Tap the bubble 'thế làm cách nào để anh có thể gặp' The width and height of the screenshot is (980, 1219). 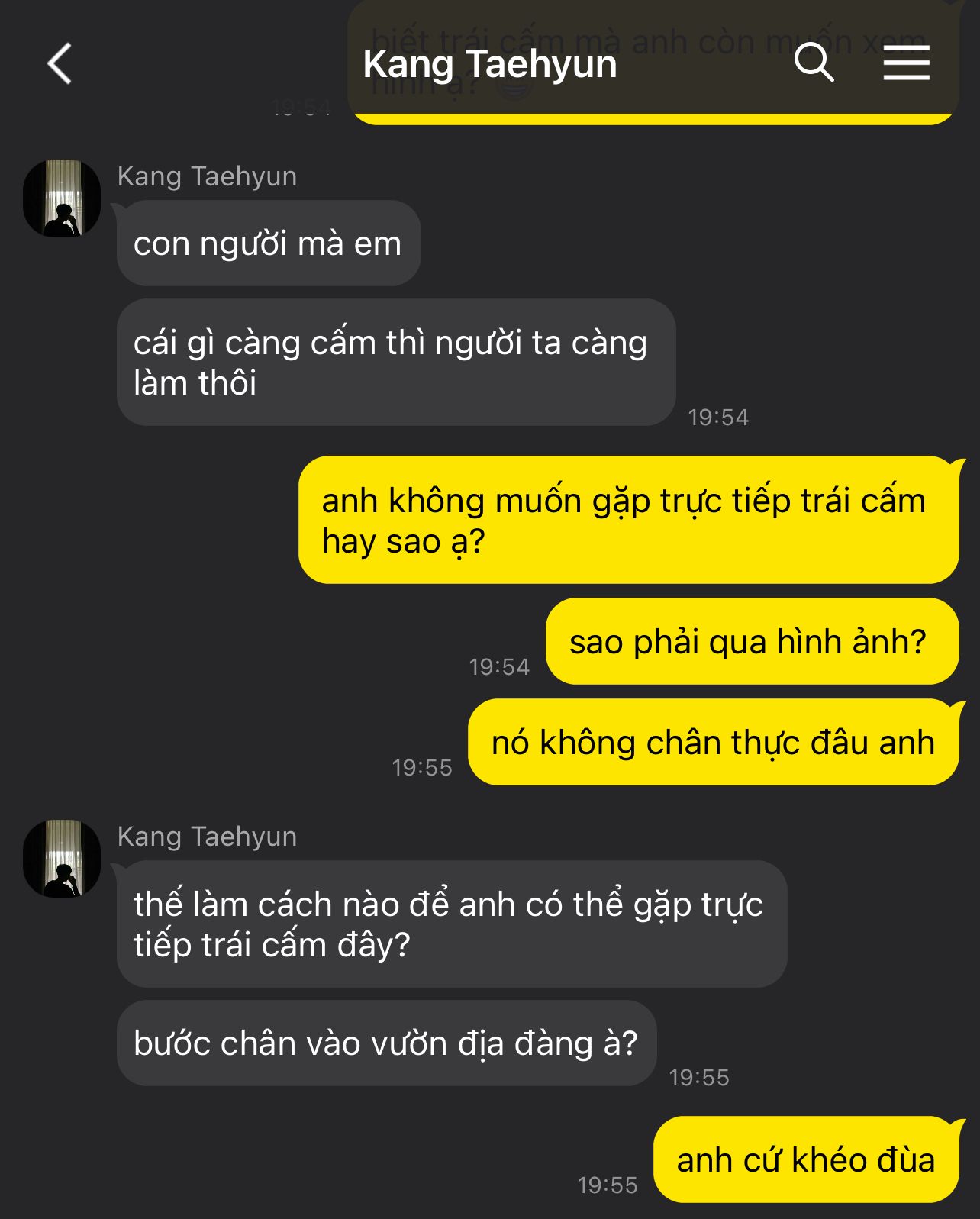452,924
